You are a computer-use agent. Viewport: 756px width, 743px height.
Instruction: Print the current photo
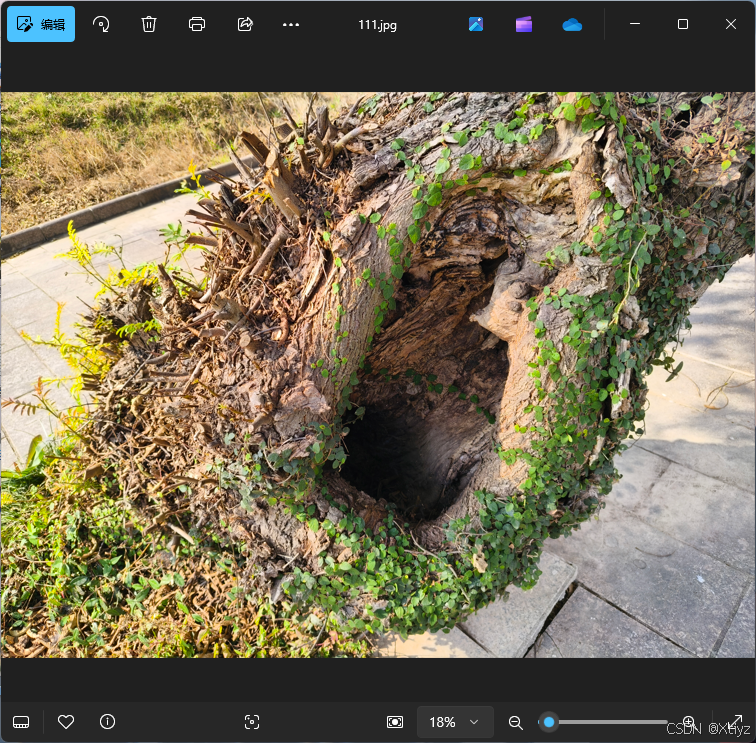click(x=197, y=24)
